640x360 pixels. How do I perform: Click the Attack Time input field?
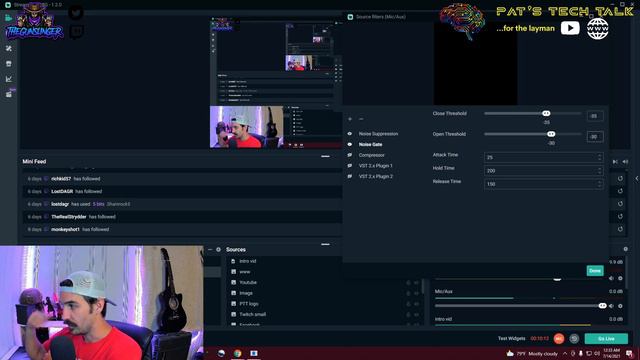coord(543,158)
